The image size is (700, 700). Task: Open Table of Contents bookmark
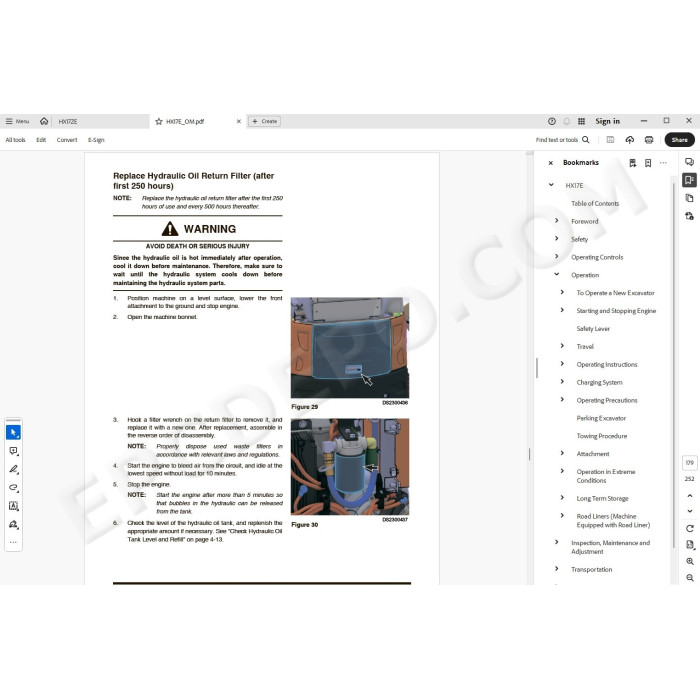595,203
